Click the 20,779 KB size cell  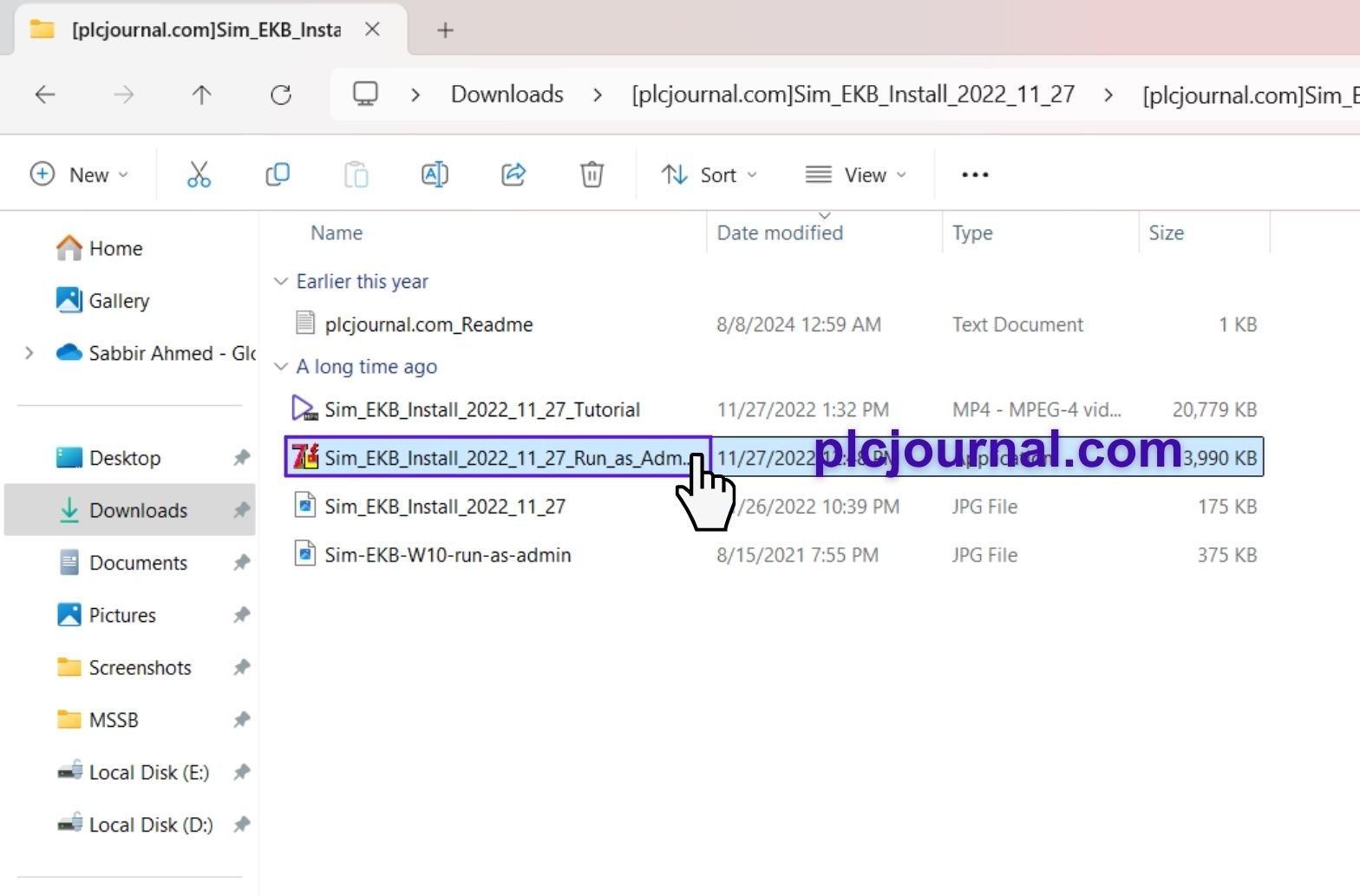(1214, 409)
